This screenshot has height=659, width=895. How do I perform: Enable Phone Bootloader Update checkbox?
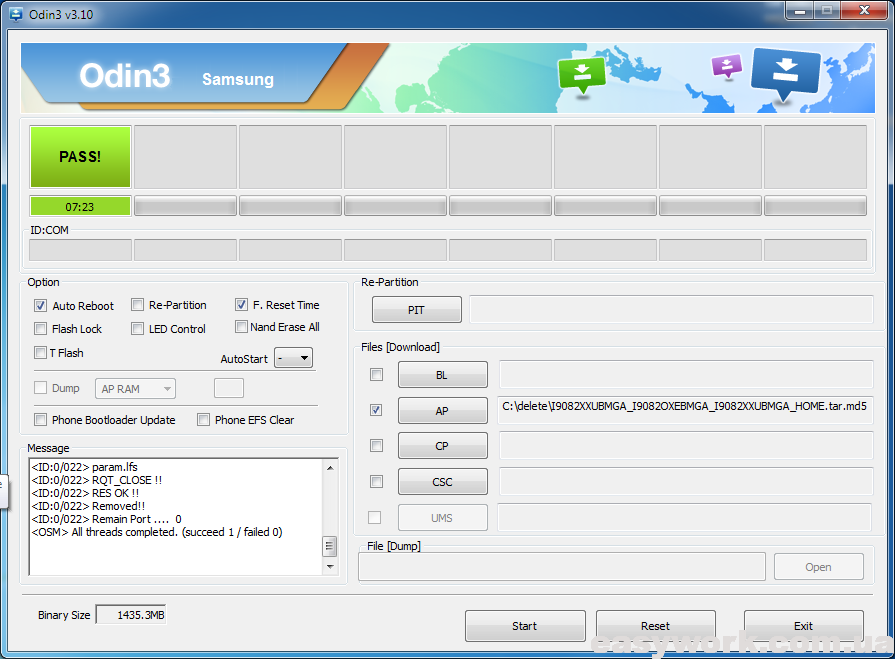pos(40,420)
